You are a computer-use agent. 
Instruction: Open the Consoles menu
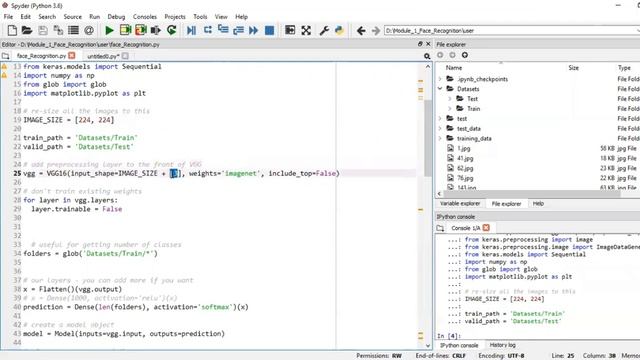(x=145, y=17)
